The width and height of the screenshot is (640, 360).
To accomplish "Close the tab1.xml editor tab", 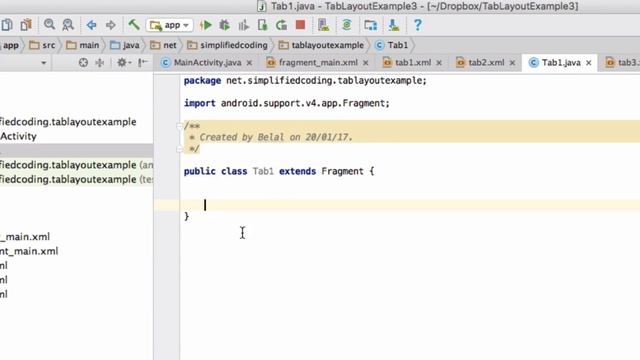I will (x=439, y=63).
